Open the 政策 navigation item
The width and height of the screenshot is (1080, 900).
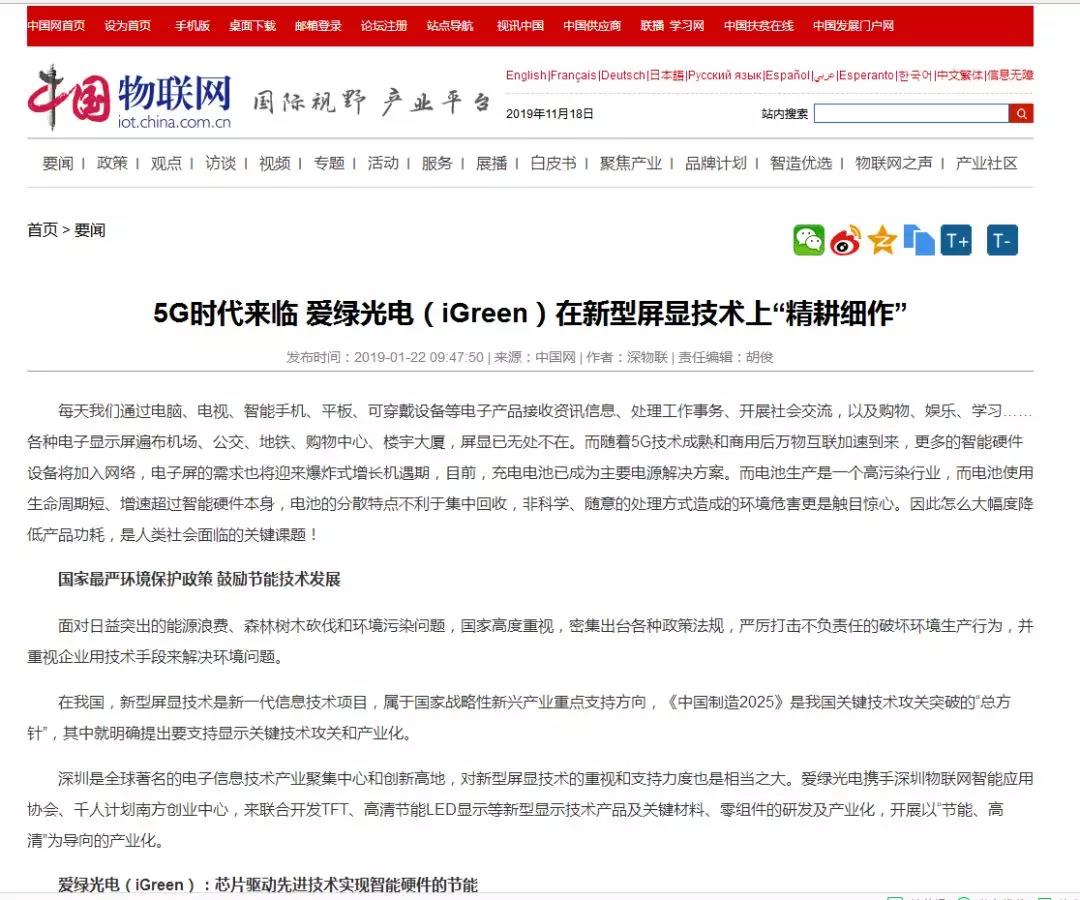pyautogui.click(x=112, y=163)
